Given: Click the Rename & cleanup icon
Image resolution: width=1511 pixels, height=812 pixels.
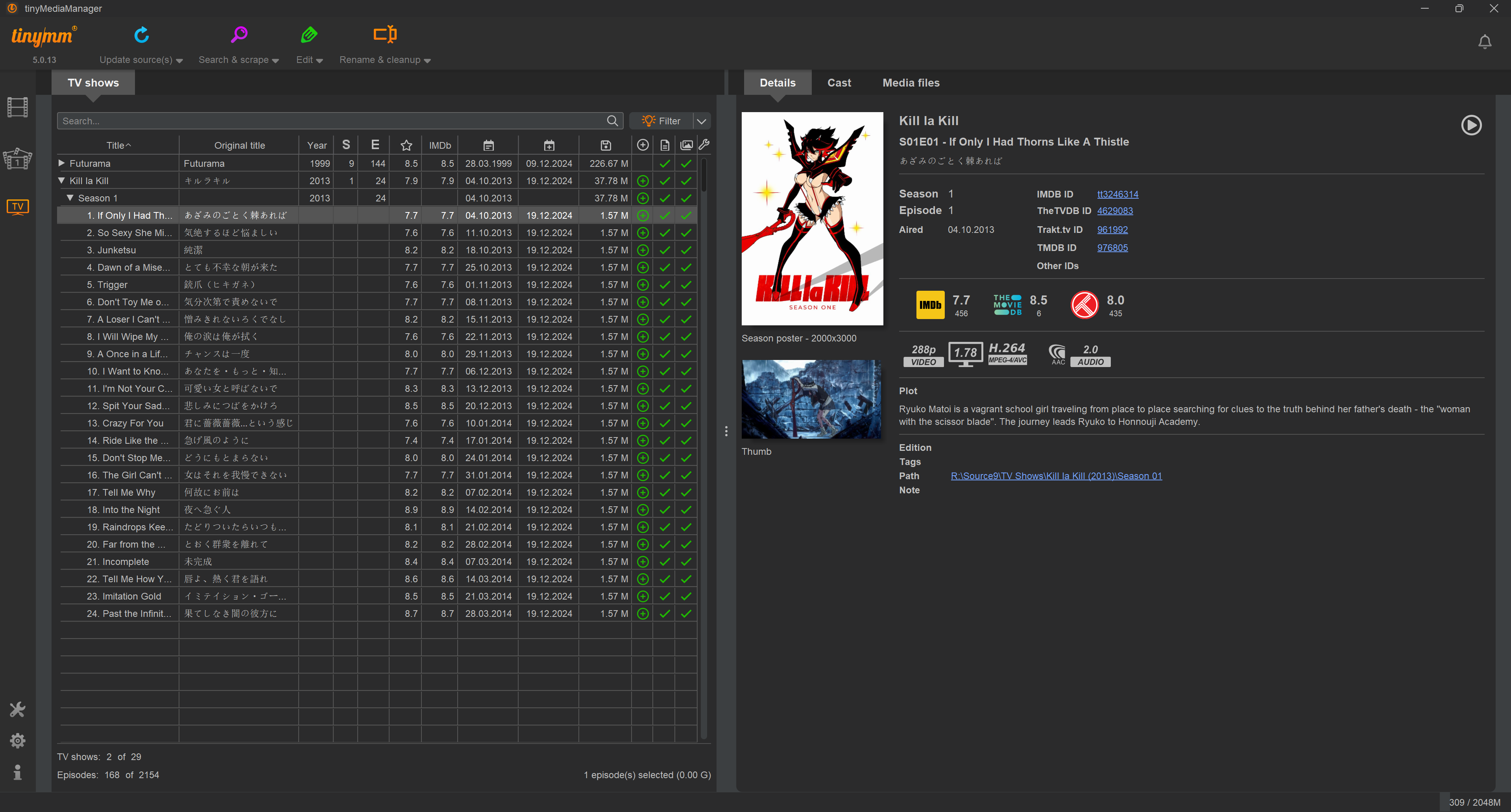Looking at the screenshot, I should coord(385,35).
